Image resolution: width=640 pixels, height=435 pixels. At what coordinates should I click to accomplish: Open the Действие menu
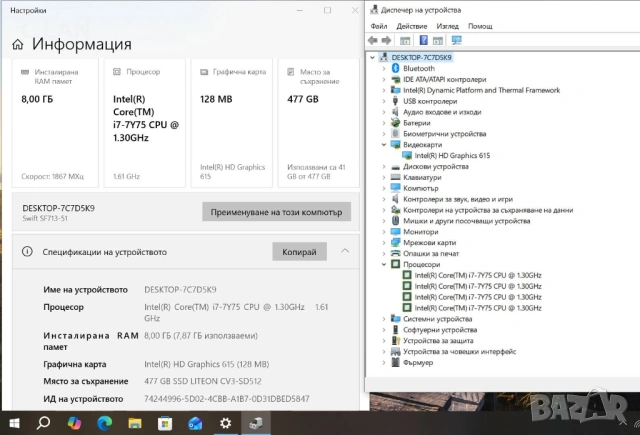(411, 26)
